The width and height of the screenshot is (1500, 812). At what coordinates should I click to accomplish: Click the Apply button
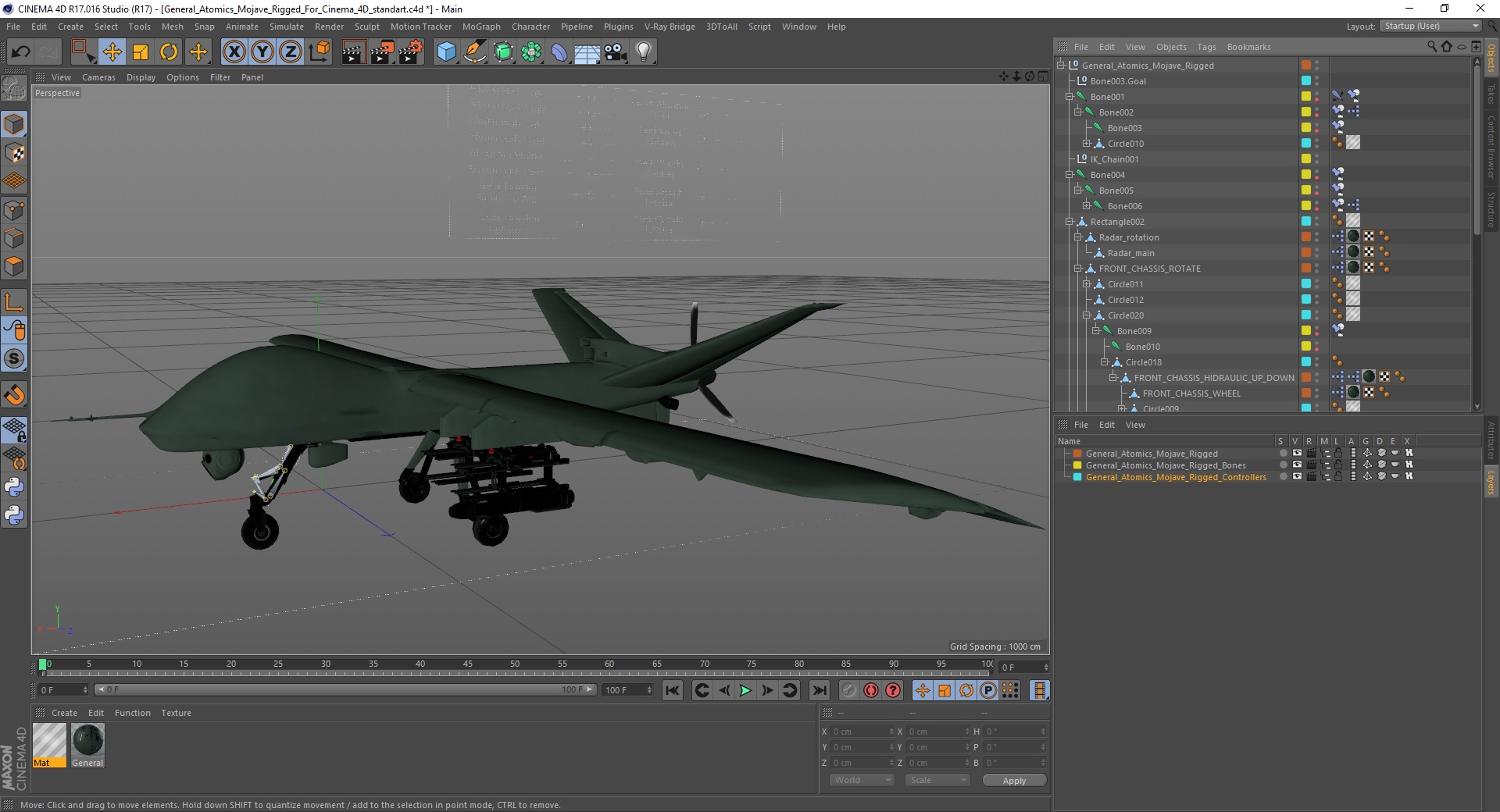click(1014, 781)
